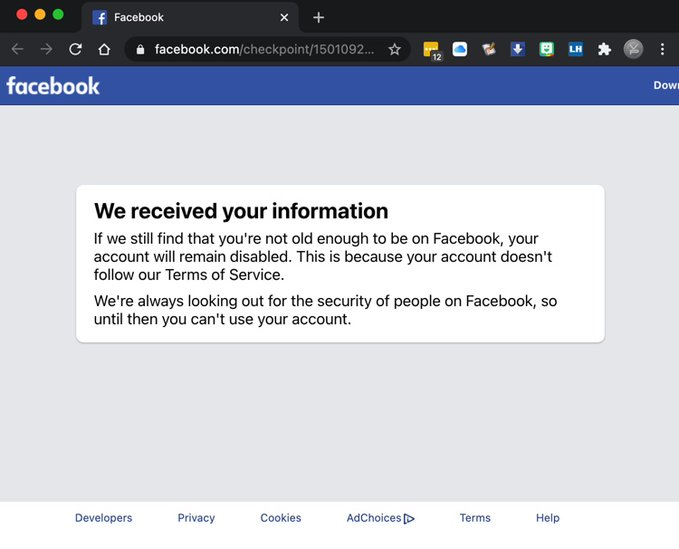
Task: Click the 'We received your information' heading
Action: [x=241, y=211]
